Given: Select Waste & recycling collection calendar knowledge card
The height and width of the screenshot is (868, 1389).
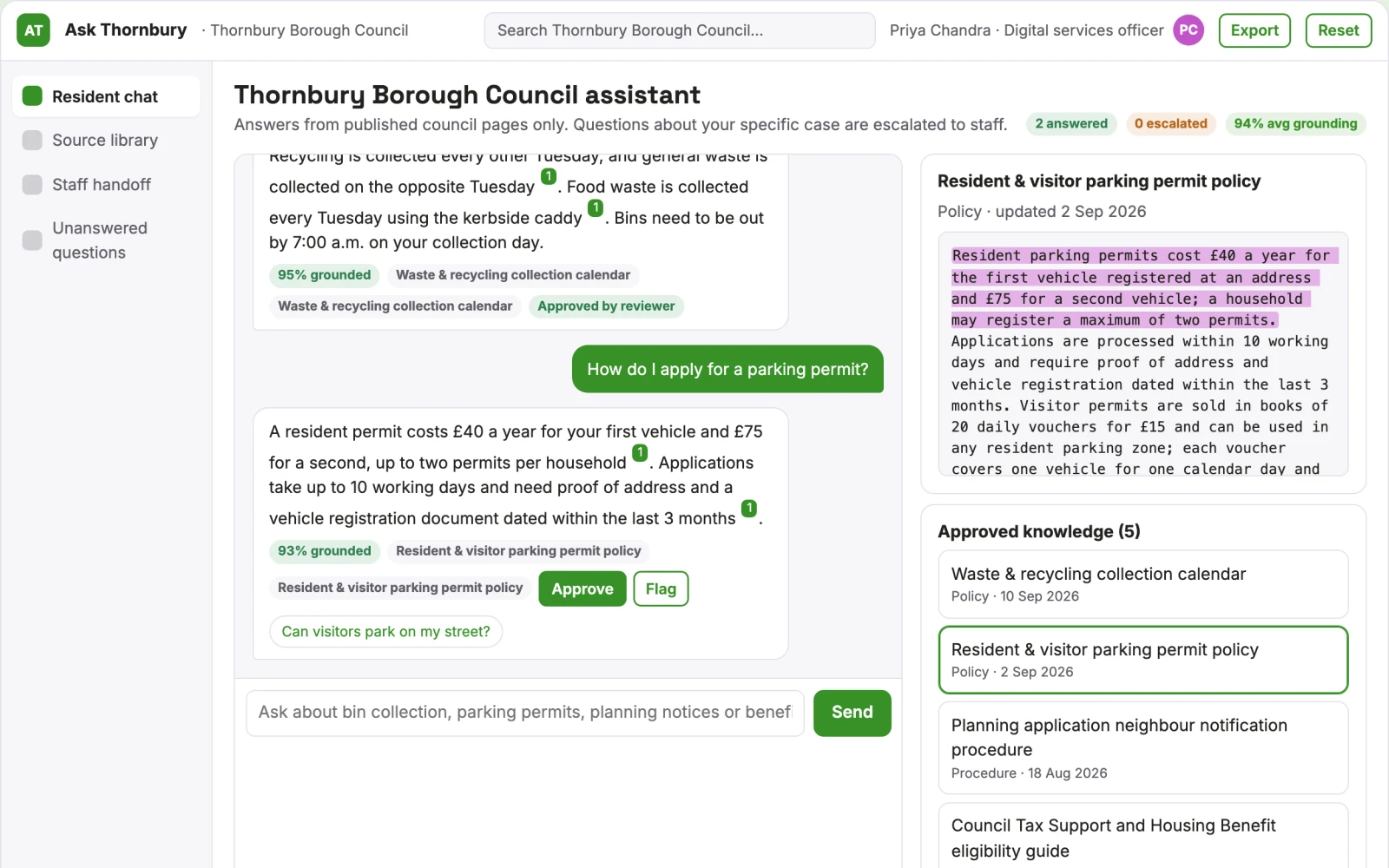Looking at the screenshot, I should [x=1142, y=584].
